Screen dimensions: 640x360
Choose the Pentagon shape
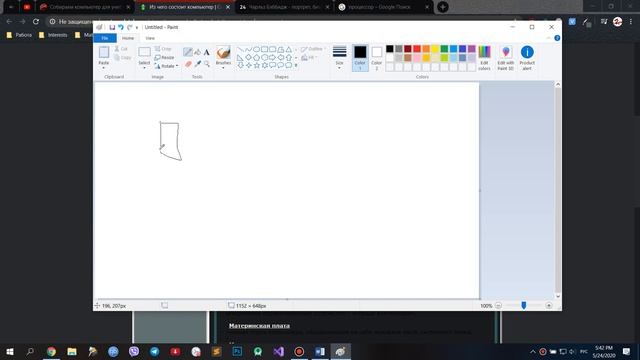point(256,58)
